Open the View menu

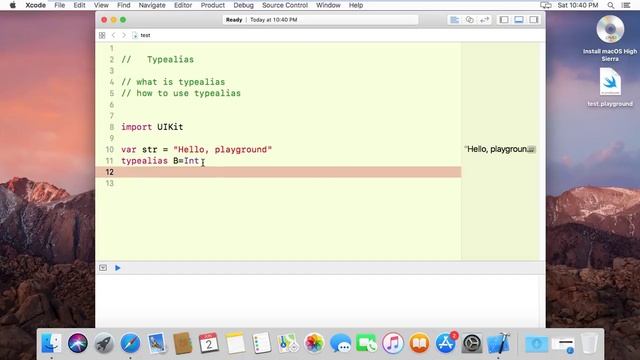[x=101, y=5]
